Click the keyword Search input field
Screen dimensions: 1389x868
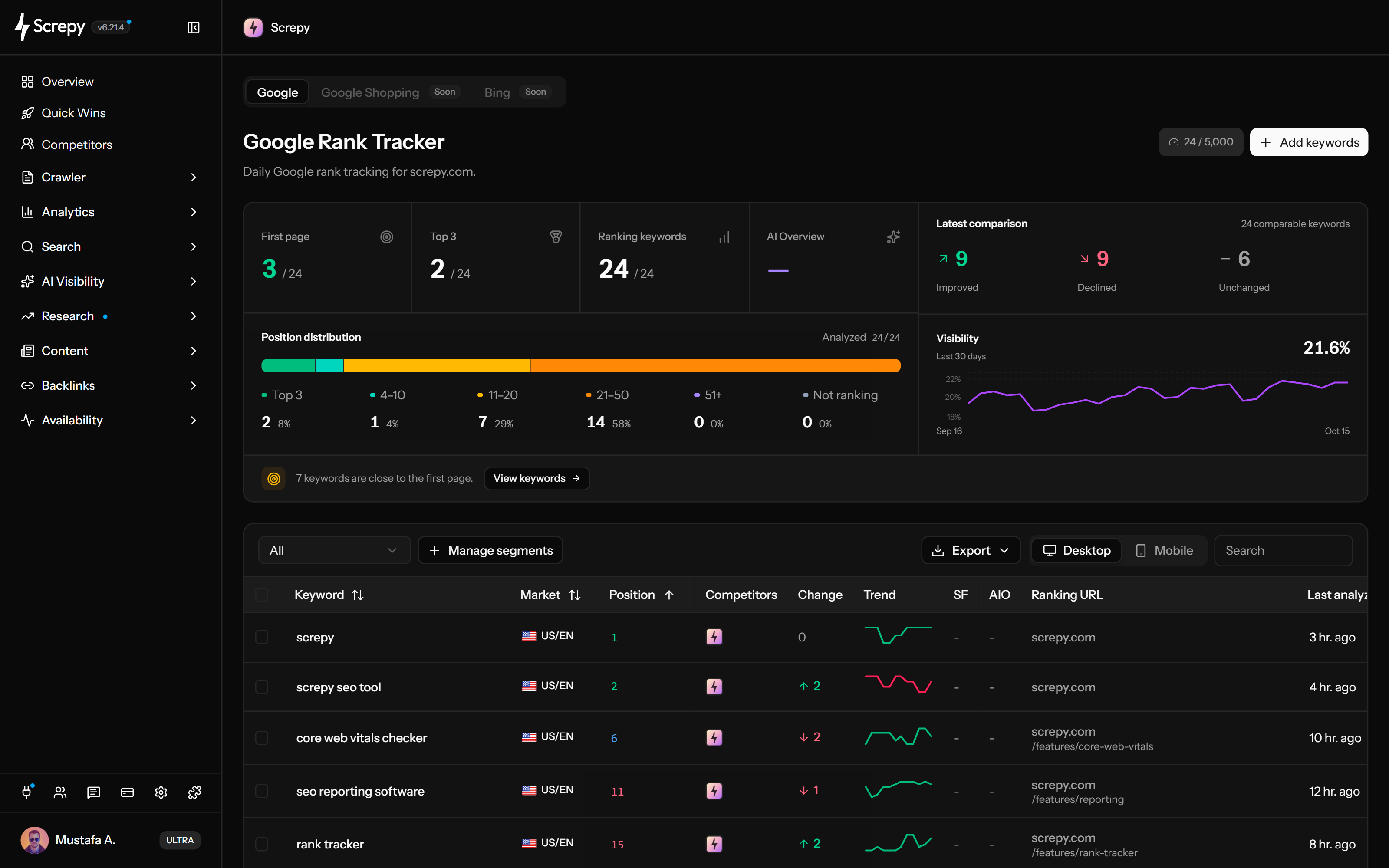(x=1284, y=551)
